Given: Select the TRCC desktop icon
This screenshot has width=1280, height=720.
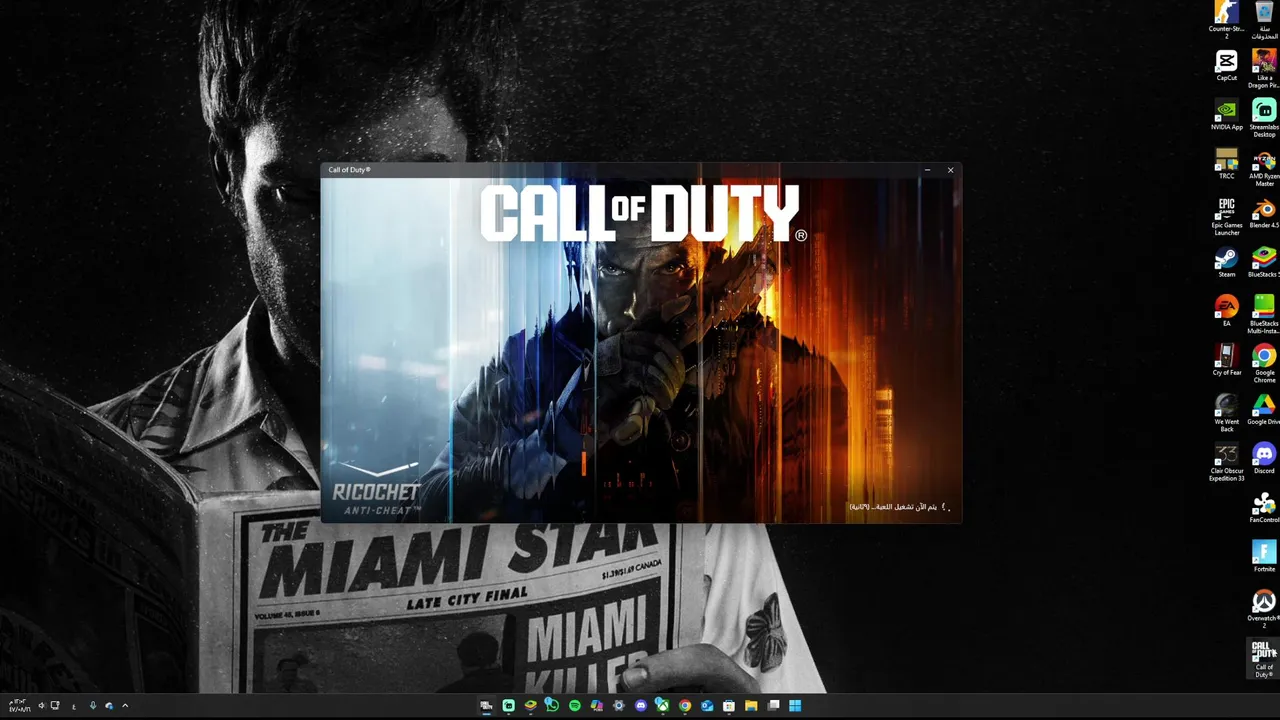Looking at the screenshot, I should tap(1227, 163).
